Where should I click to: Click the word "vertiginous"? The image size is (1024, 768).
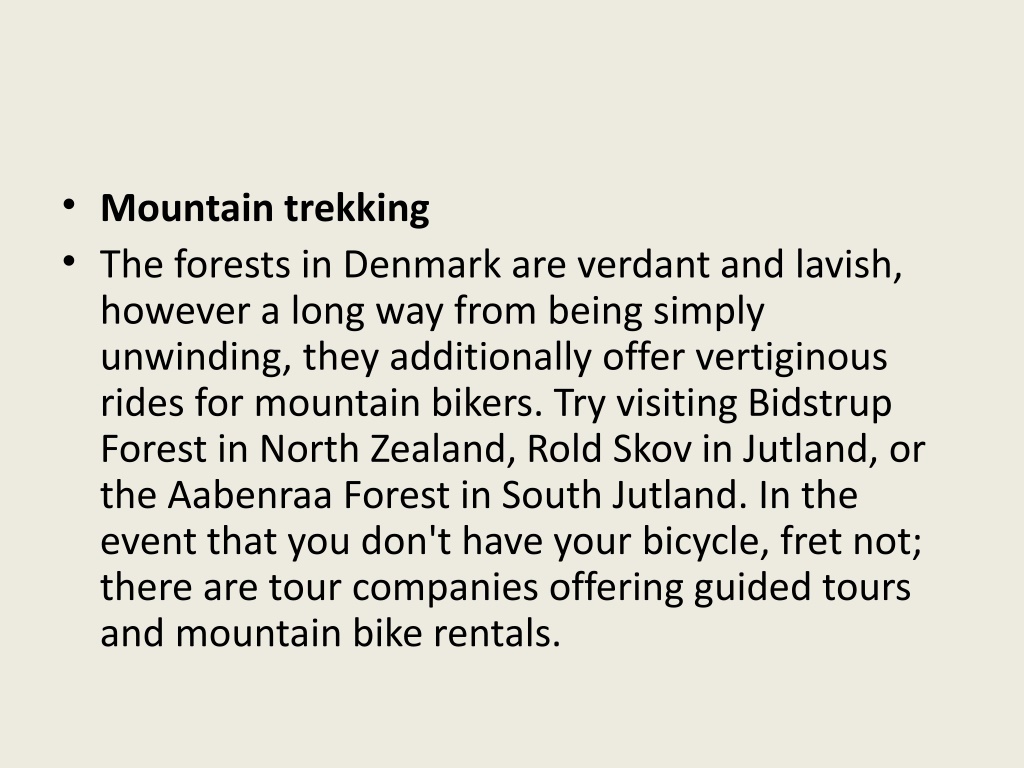click(791, 358)
